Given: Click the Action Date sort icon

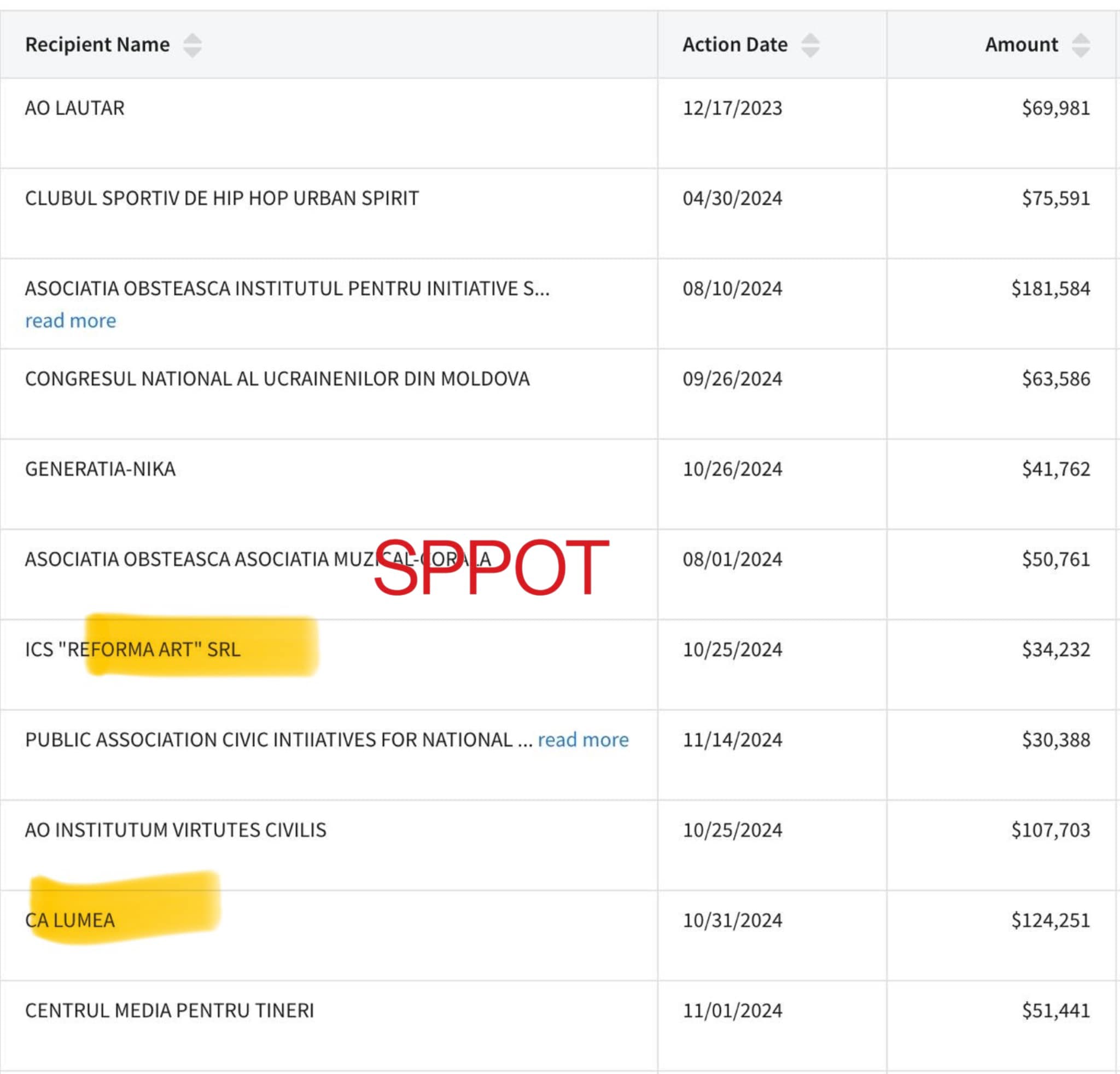Looking at the screenshot, I should click(810, 45).
